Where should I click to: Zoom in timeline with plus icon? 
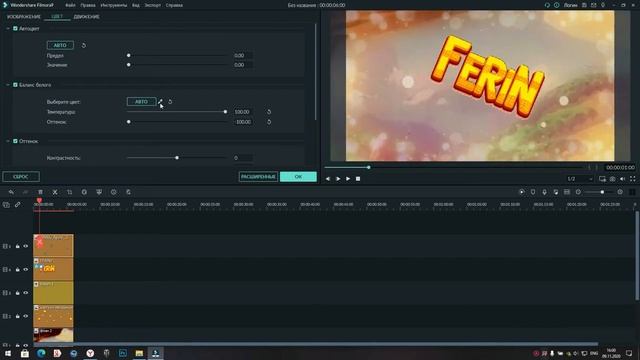(x=620, y=192)
